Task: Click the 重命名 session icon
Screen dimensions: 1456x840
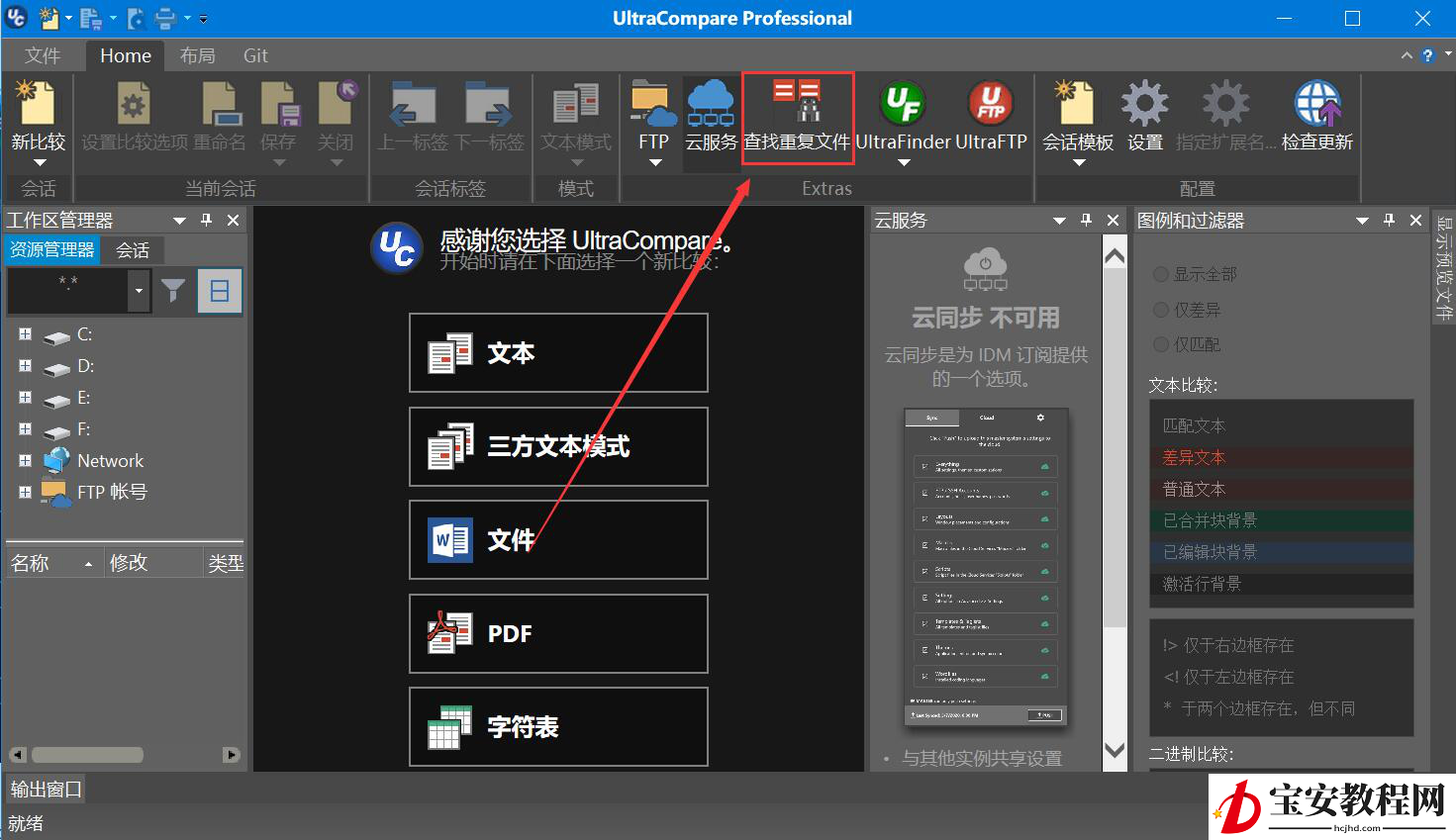Action: 220,116
